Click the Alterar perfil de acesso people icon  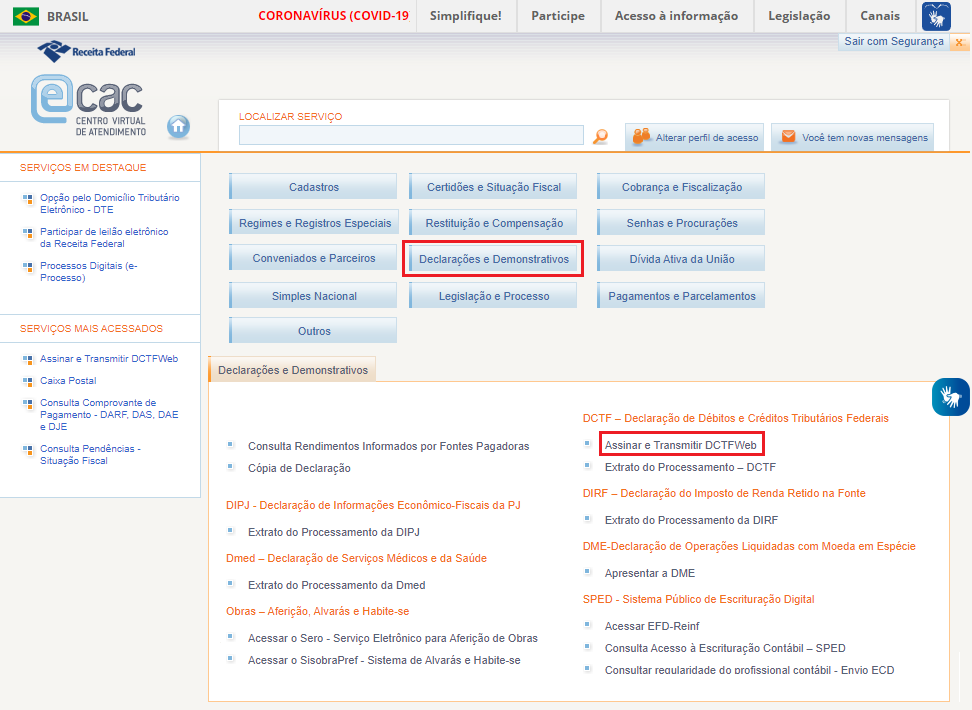(642, 136)
